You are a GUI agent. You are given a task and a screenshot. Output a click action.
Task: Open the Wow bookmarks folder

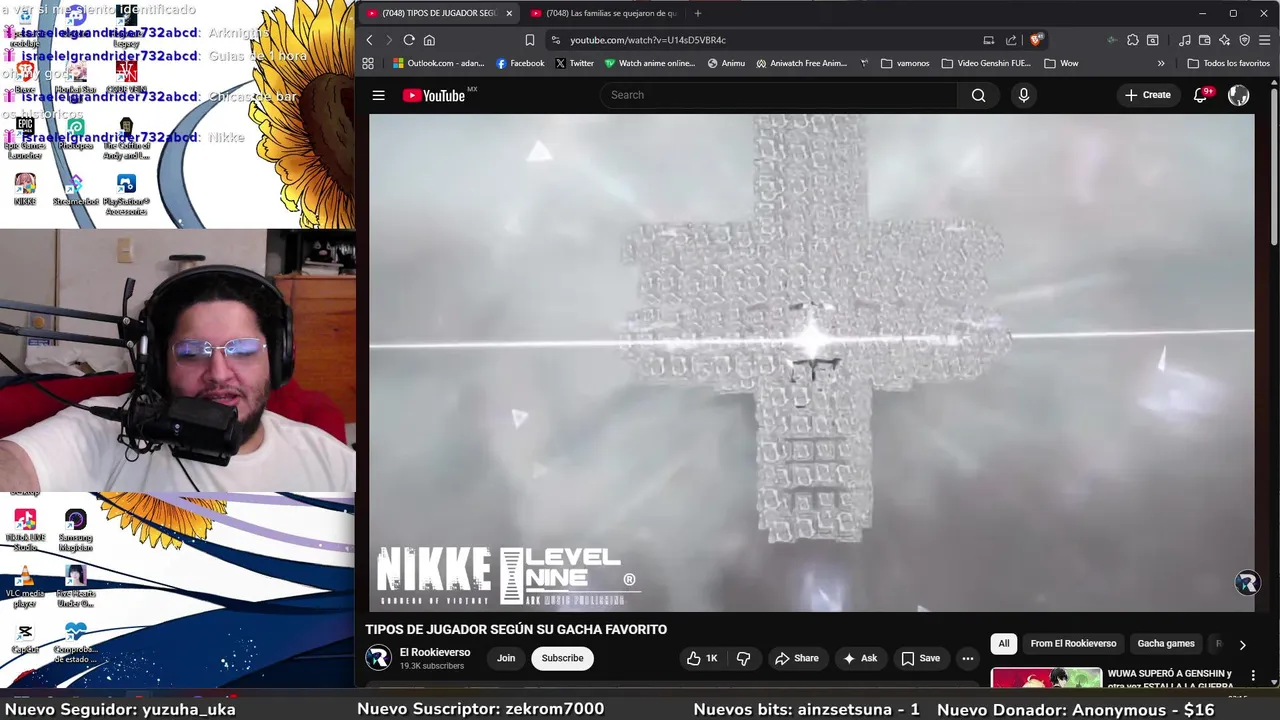[1061, 63]
